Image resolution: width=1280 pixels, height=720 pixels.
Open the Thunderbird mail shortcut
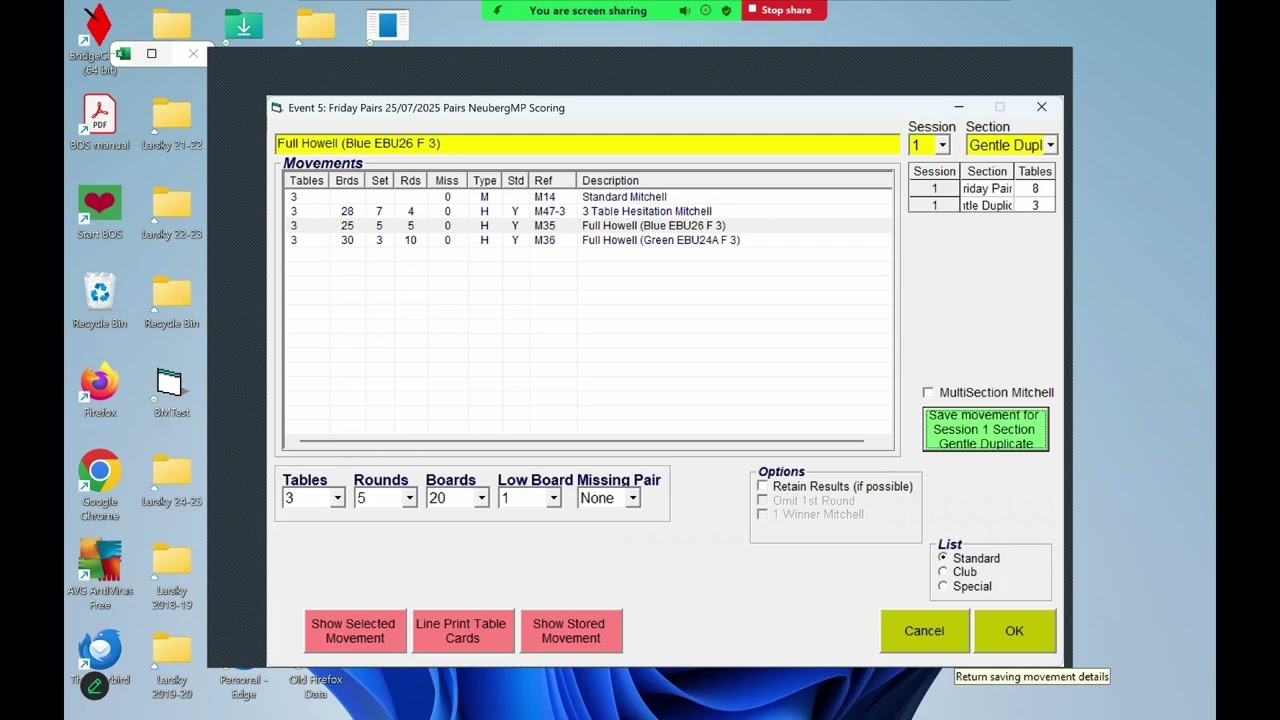pyautogui.click(x=100, y=655)
